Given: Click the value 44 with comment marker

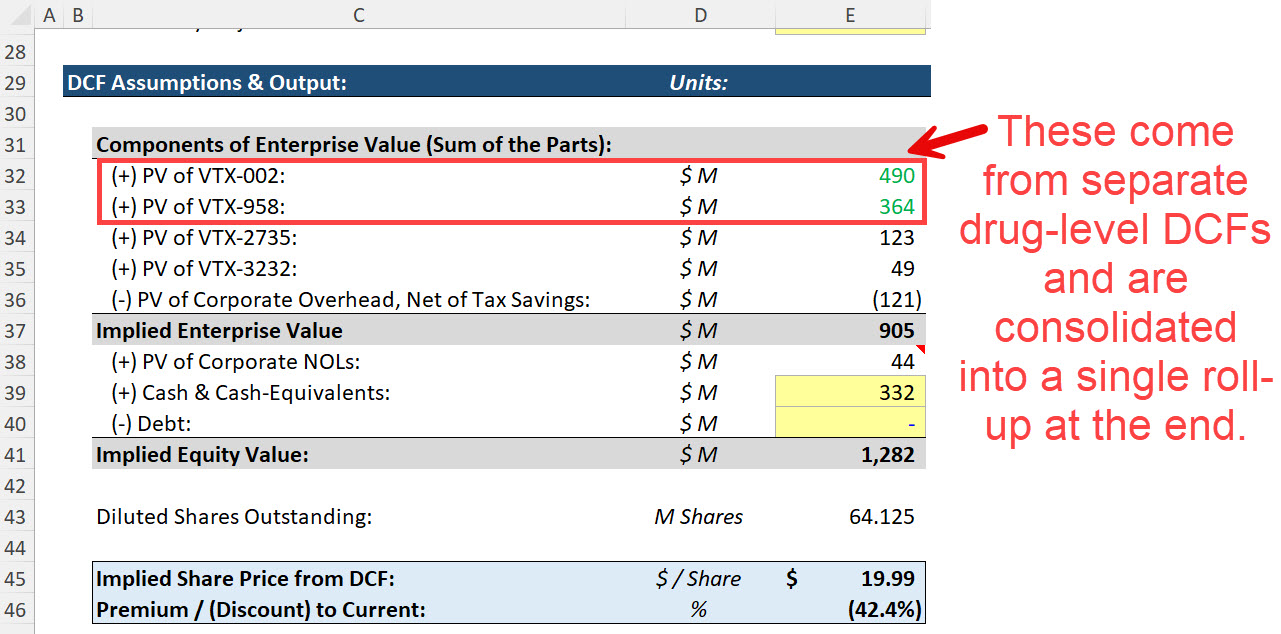Looking at the screenshot, I should coord(903,361).
